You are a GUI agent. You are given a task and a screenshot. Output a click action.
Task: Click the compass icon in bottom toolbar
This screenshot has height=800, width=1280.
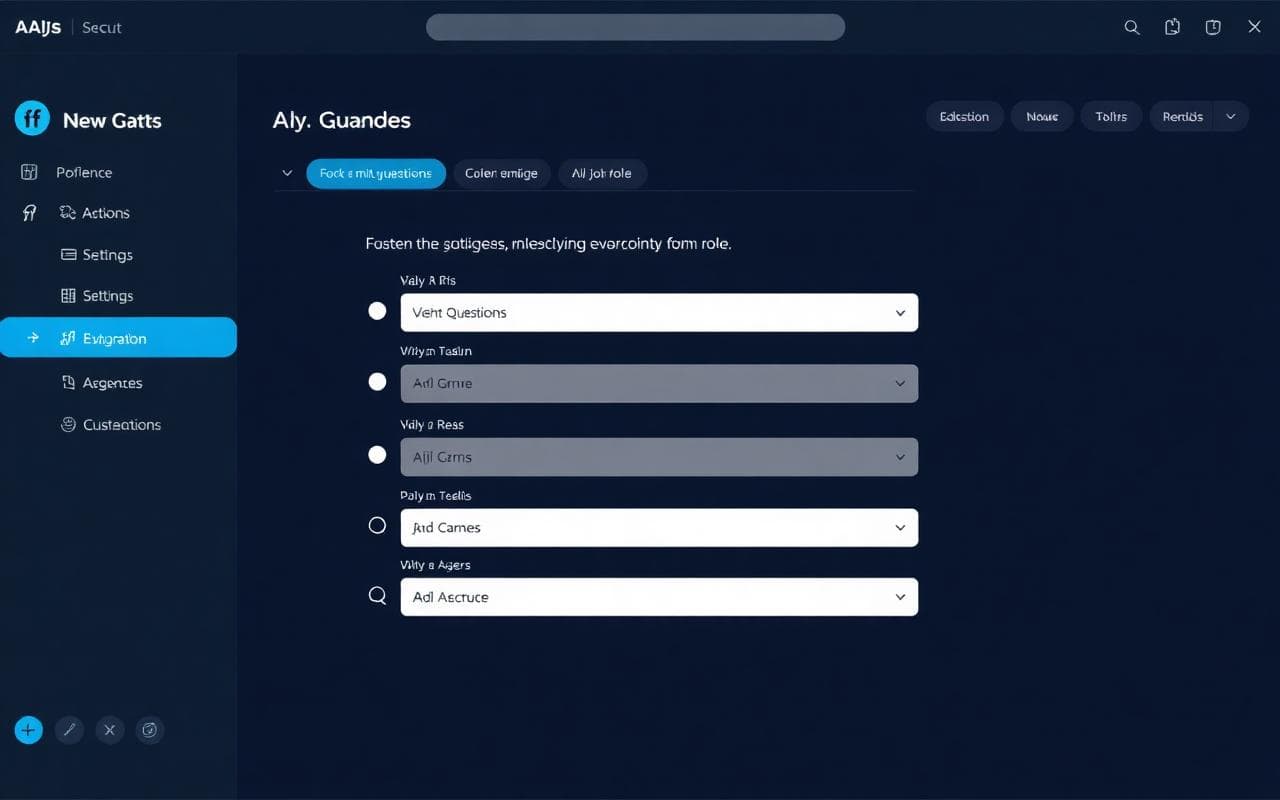tap(150, 730)
